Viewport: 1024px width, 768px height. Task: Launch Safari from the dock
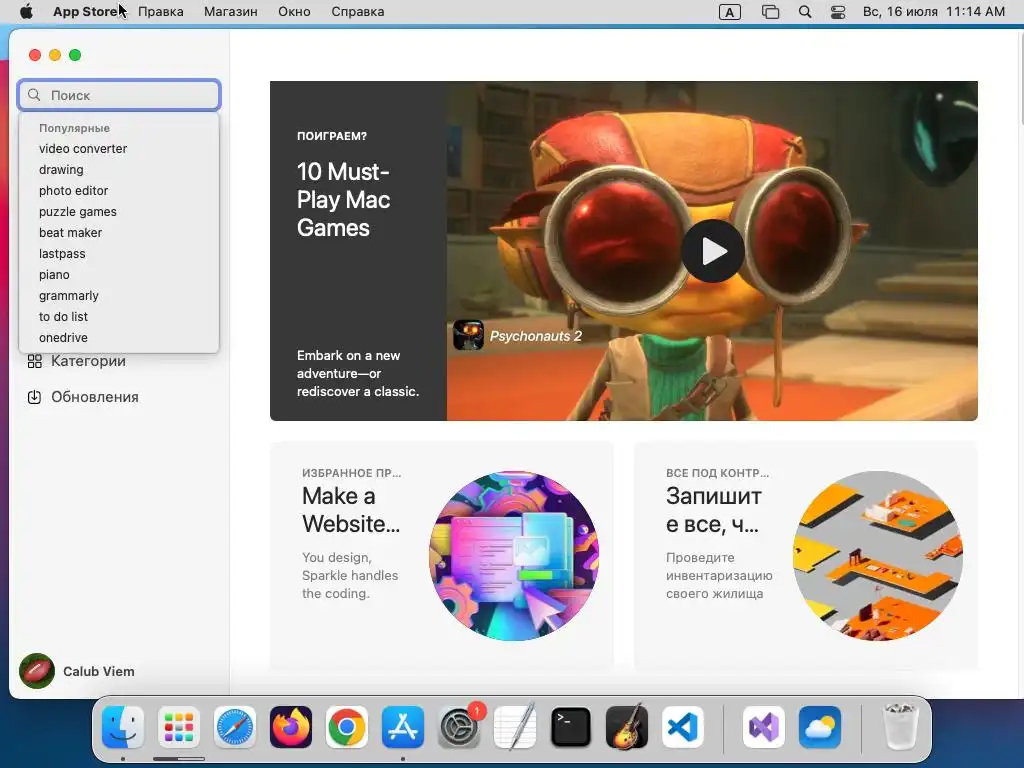tap(234, 727)
